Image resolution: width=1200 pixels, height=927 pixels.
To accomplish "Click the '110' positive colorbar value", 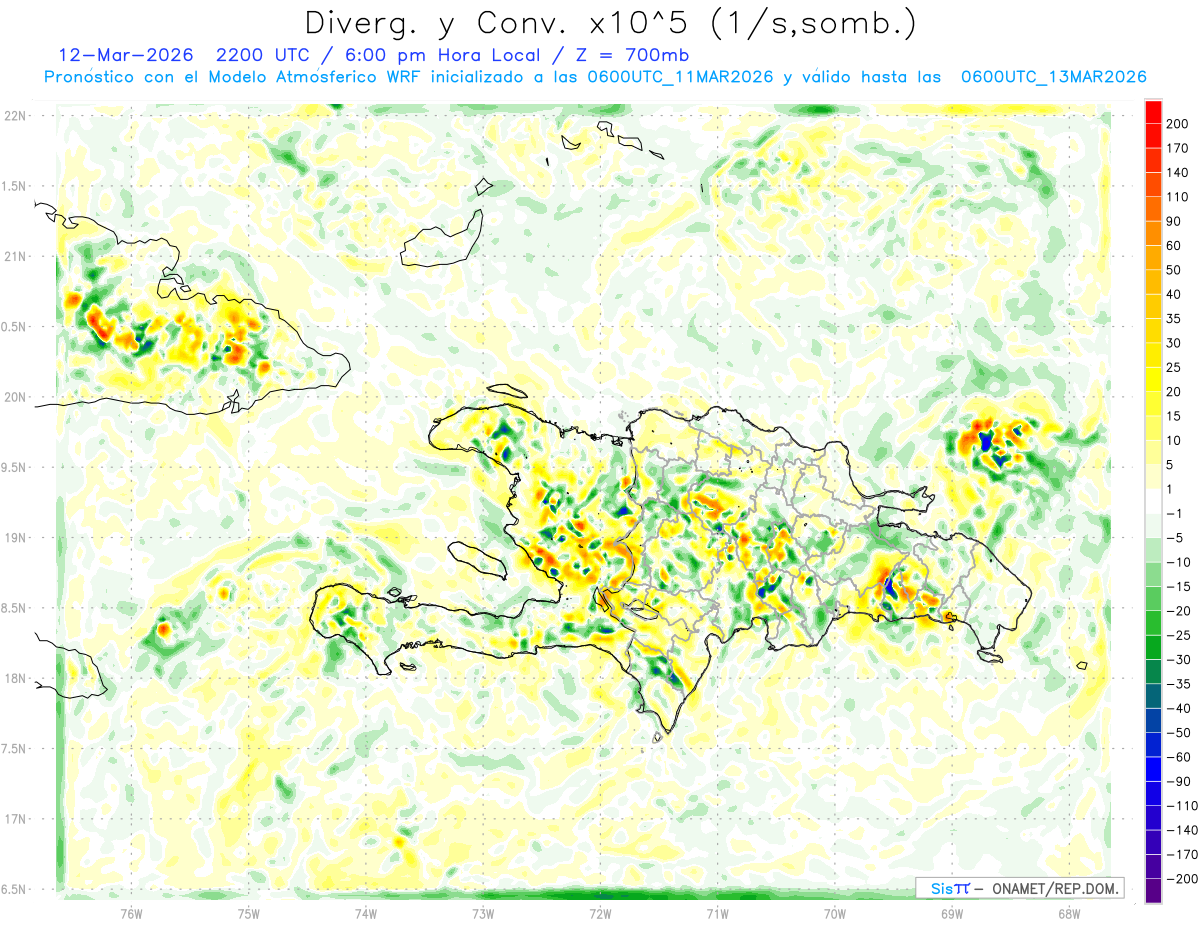I will (1178, 198).
